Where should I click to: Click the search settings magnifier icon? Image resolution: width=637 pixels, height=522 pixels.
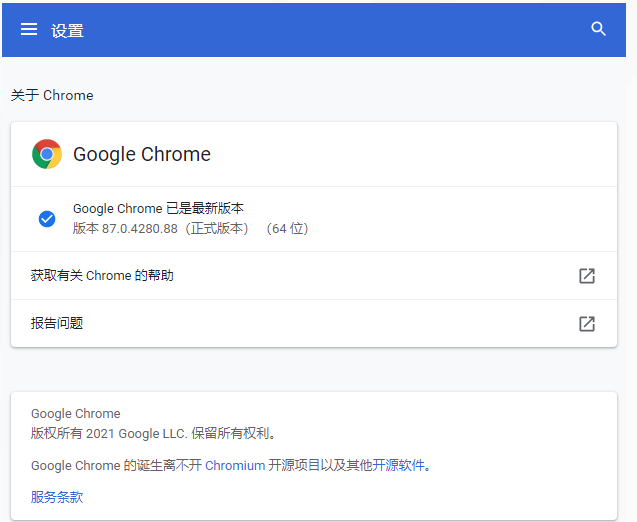click(x=598, y=29)
